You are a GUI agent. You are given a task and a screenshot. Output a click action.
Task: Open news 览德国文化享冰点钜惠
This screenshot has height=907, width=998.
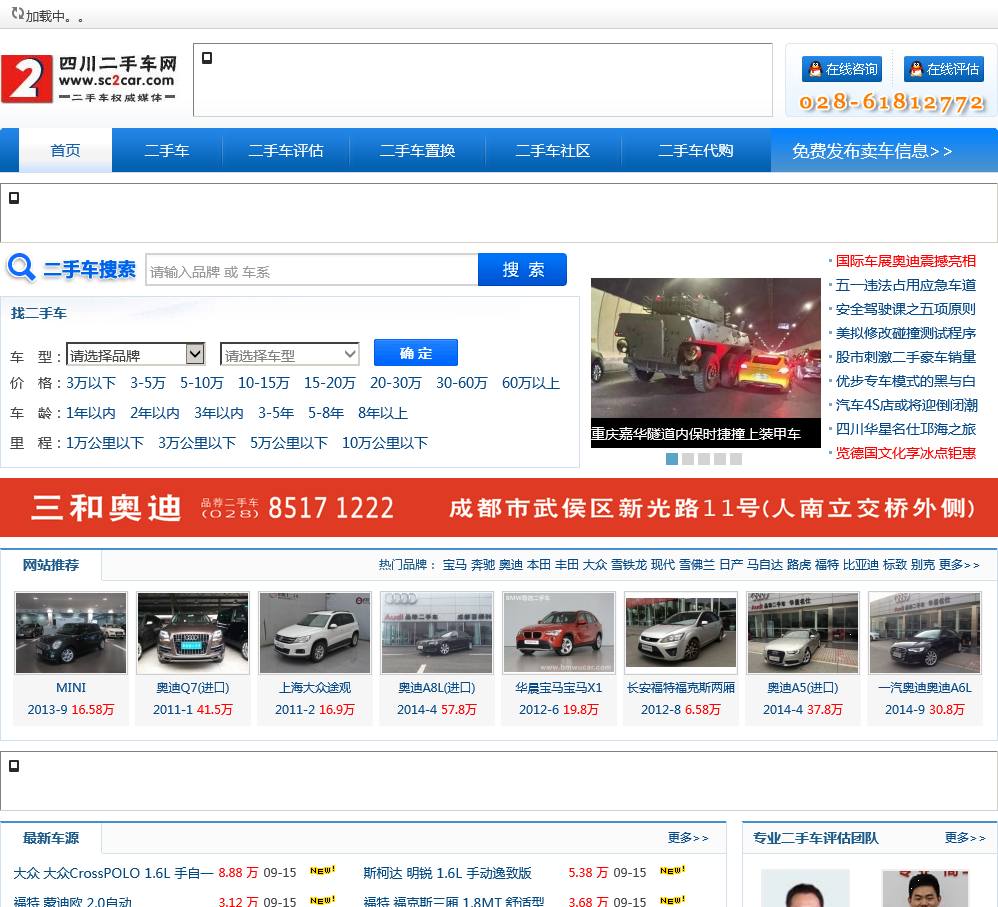coord(905,453)
